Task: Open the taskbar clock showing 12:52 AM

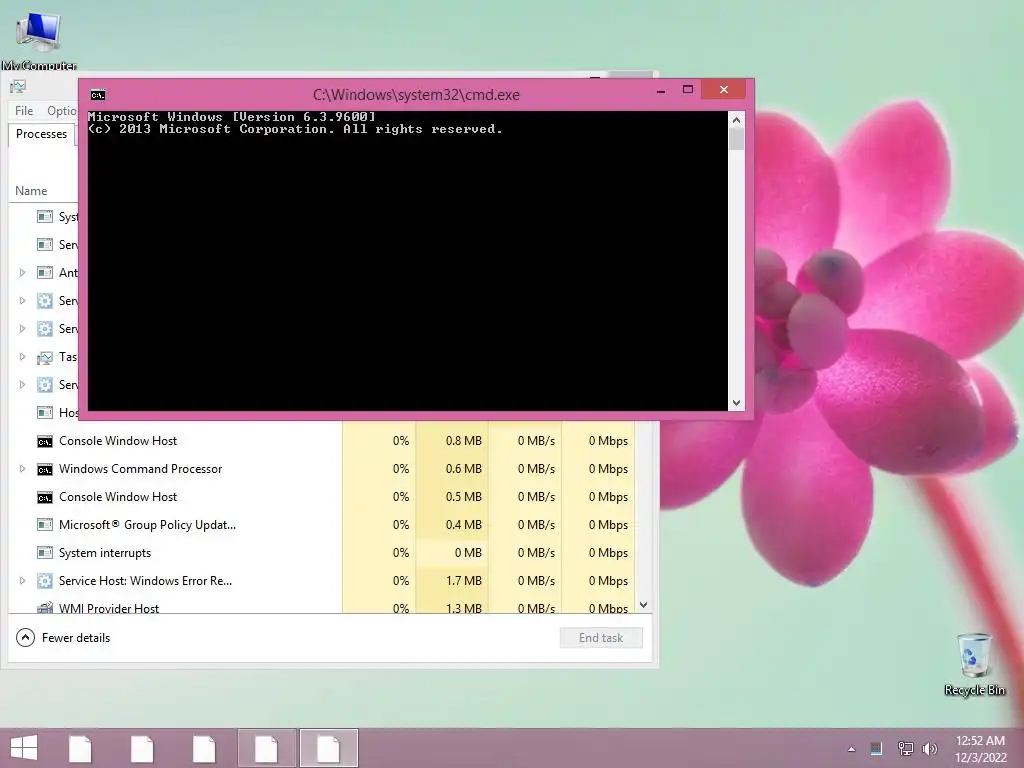Action: (980, 749)
